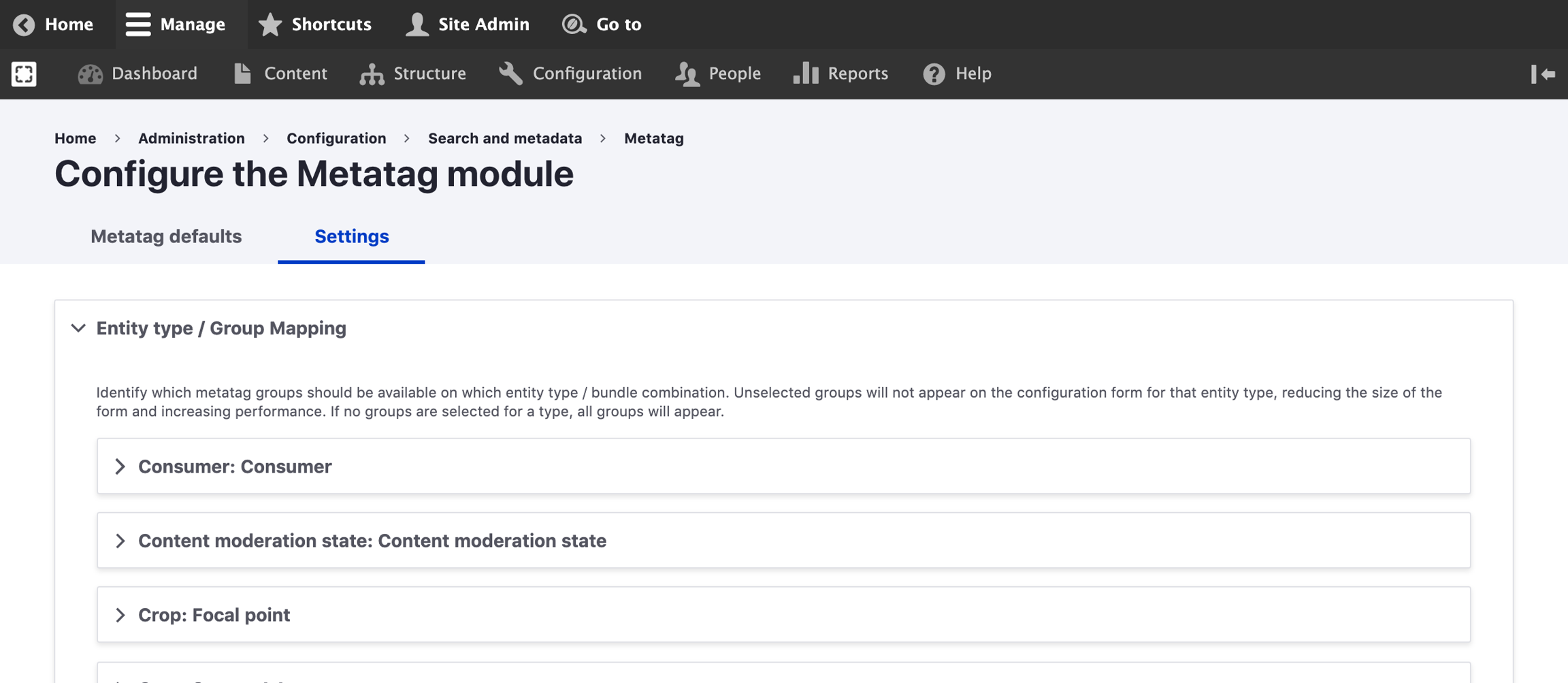This screenshot has width=1568, height=683.
Task: Collapse the toolbar with the orientation arrow
Action: [1542, 74]
